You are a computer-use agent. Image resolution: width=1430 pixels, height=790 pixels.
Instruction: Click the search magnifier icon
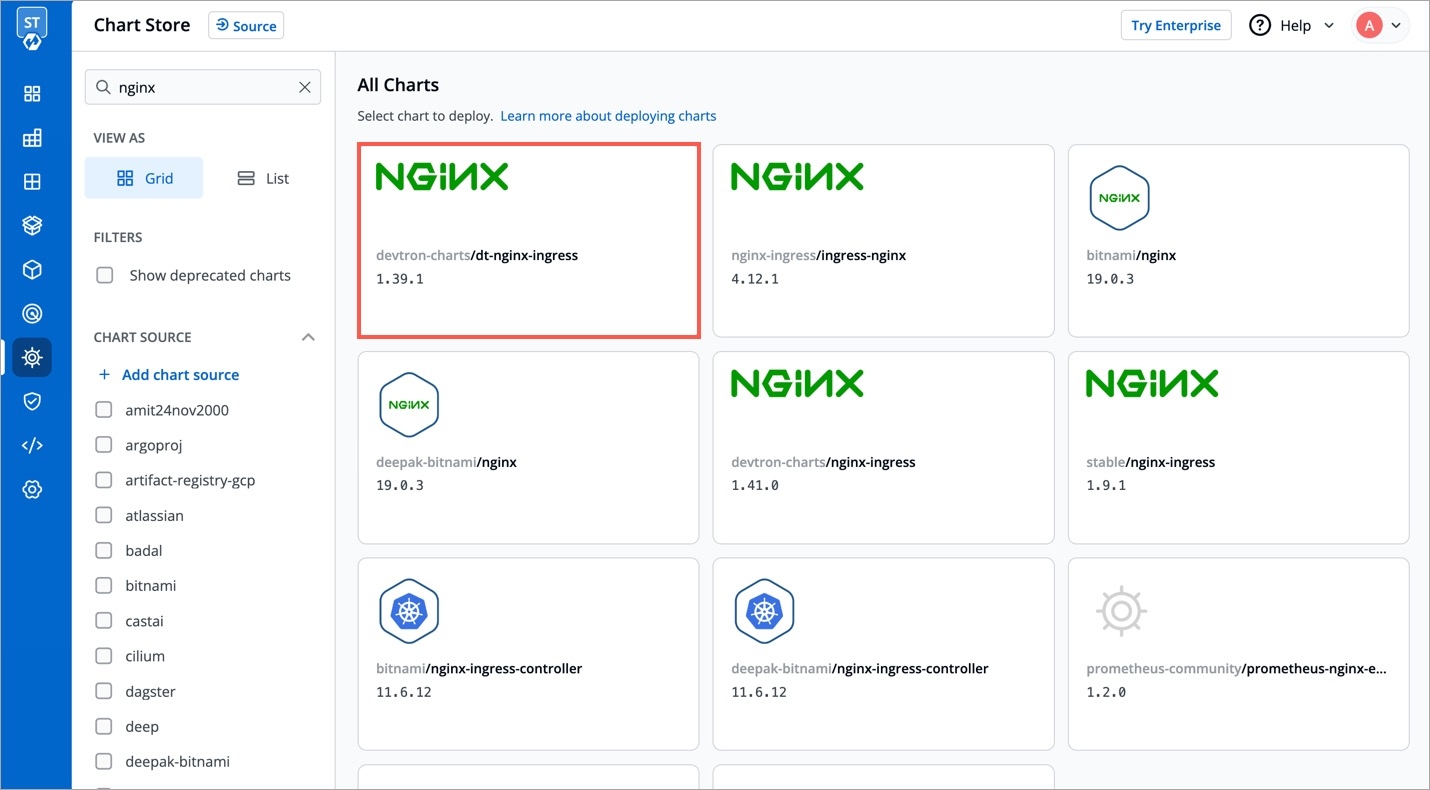coord(103,87)
